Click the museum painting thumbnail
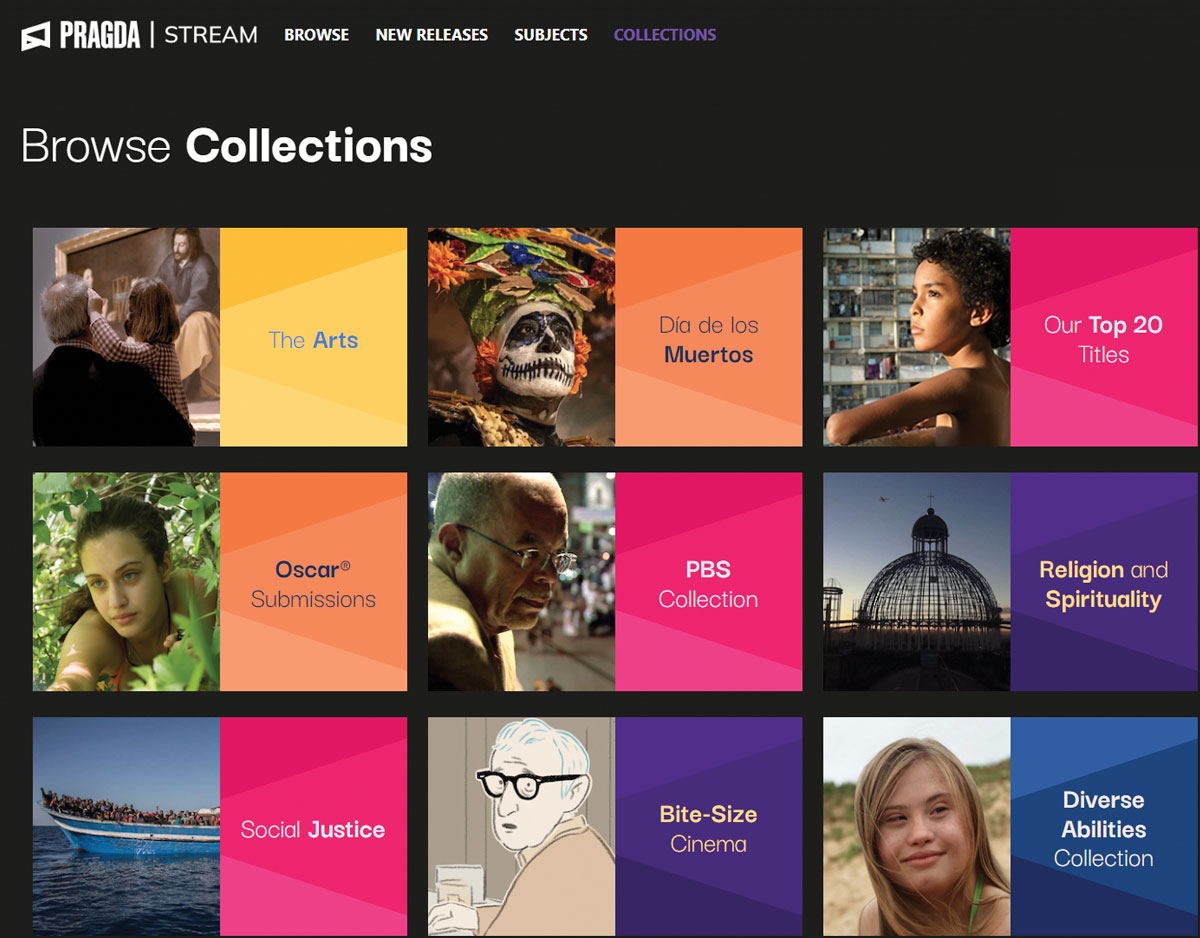1200x938 pixels. click(126, 337)
